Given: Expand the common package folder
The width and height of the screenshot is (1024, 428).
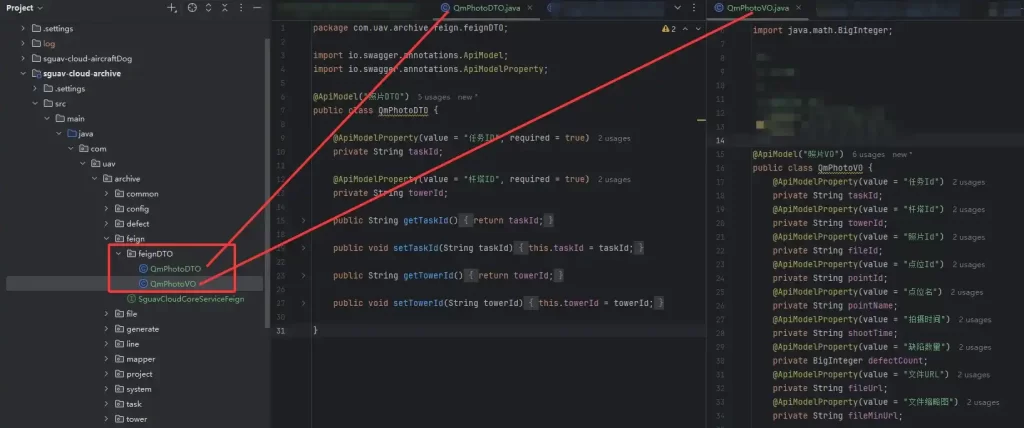Looking at the screenshot, I should (106, 194).
